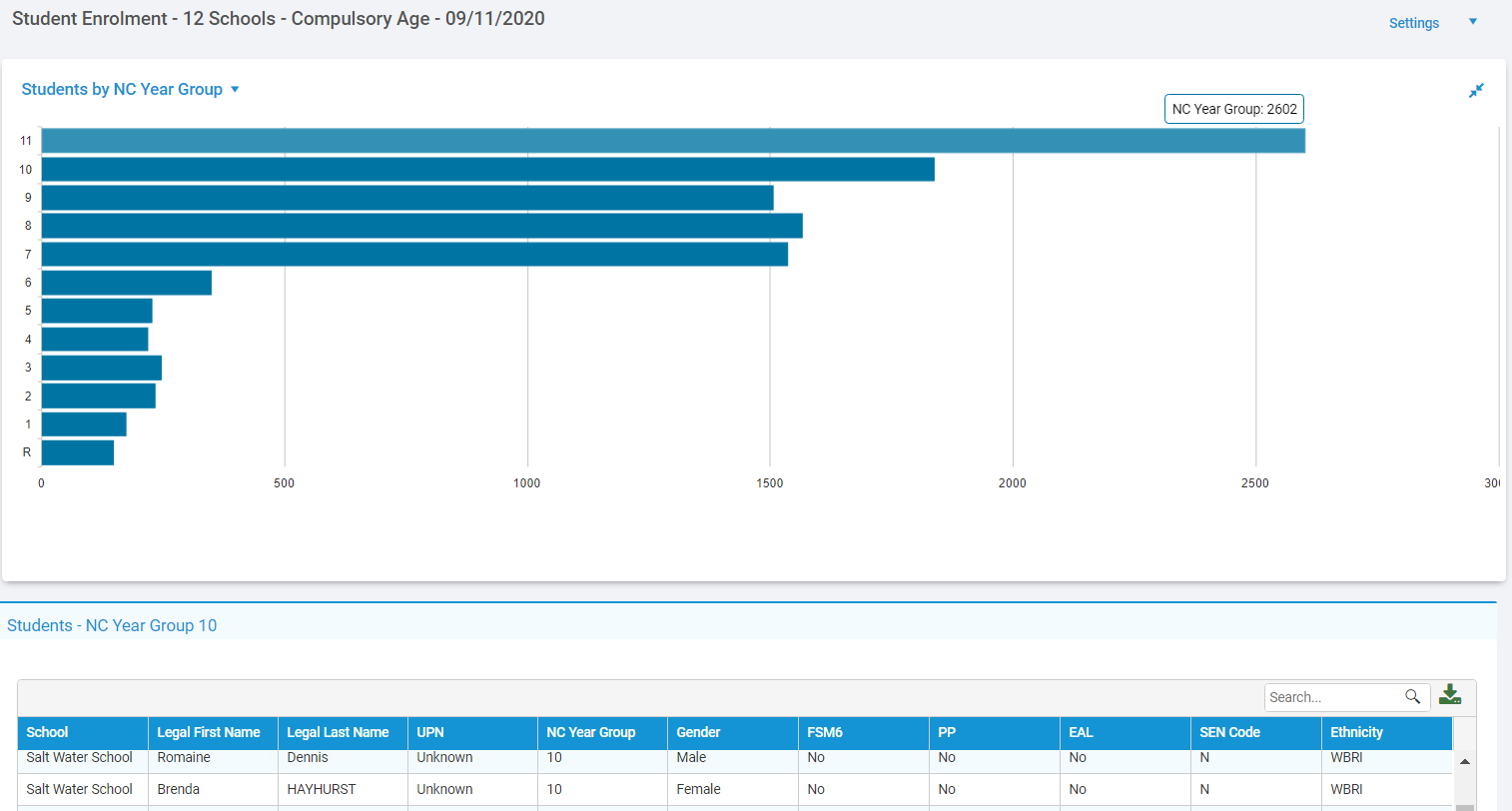Click the Year 6 bar
1512x811 pixels.
pos(126,283)
